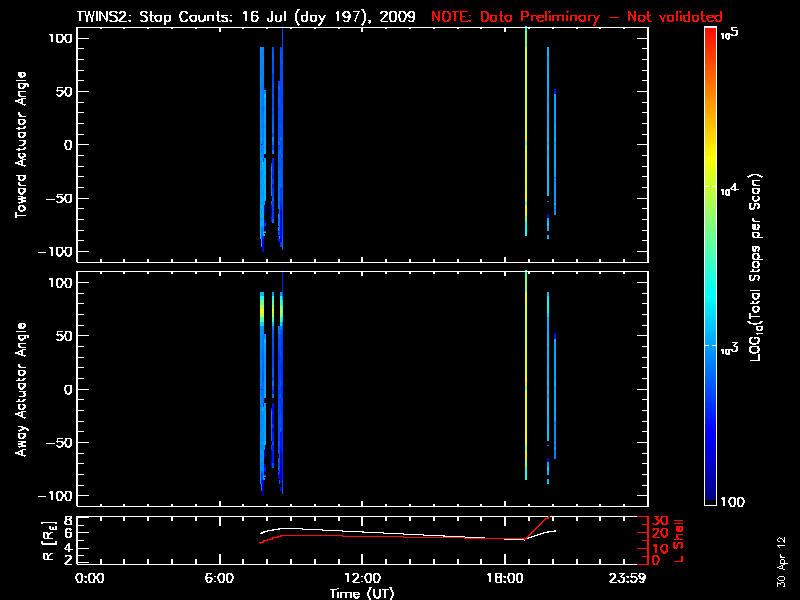Select the red Data Preliminary warning note

pos(576,17)
